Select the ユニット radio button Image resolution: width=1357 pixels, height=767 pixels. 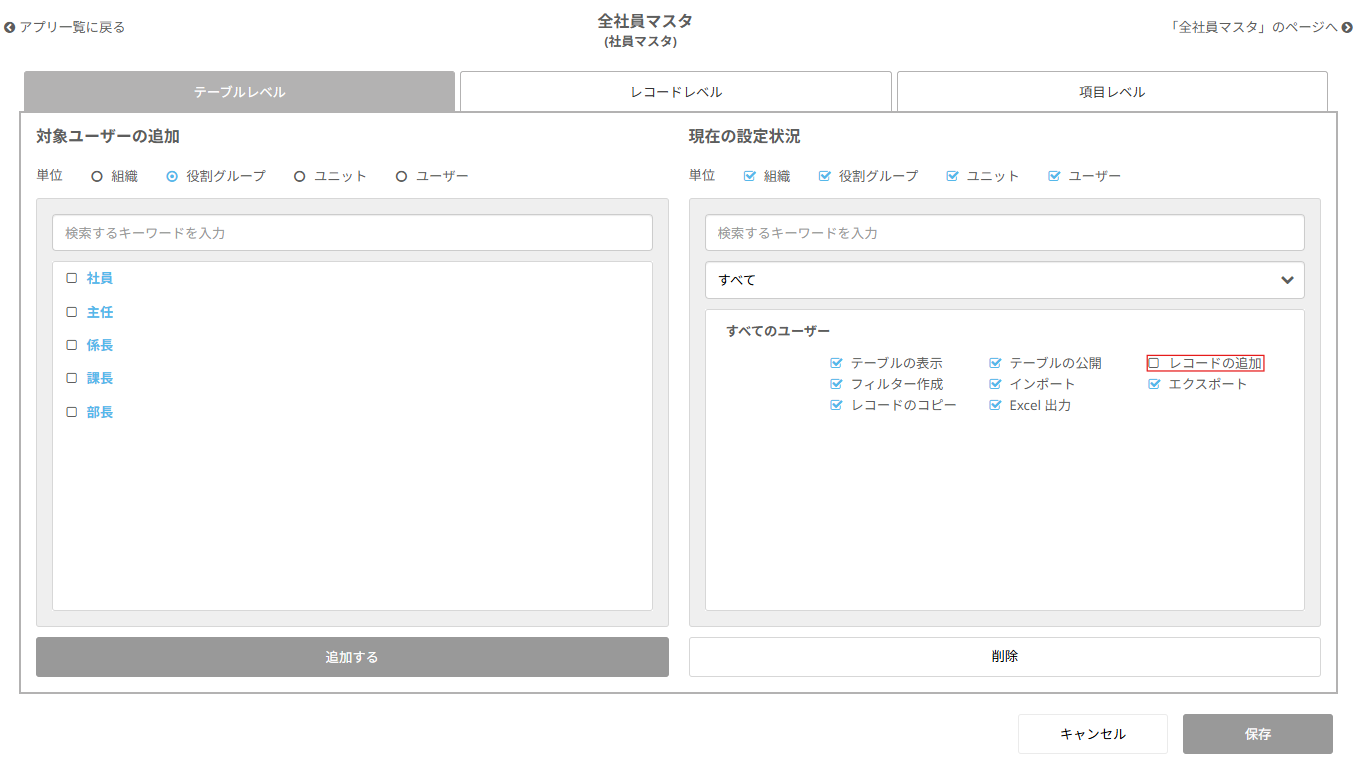(300, 176)
